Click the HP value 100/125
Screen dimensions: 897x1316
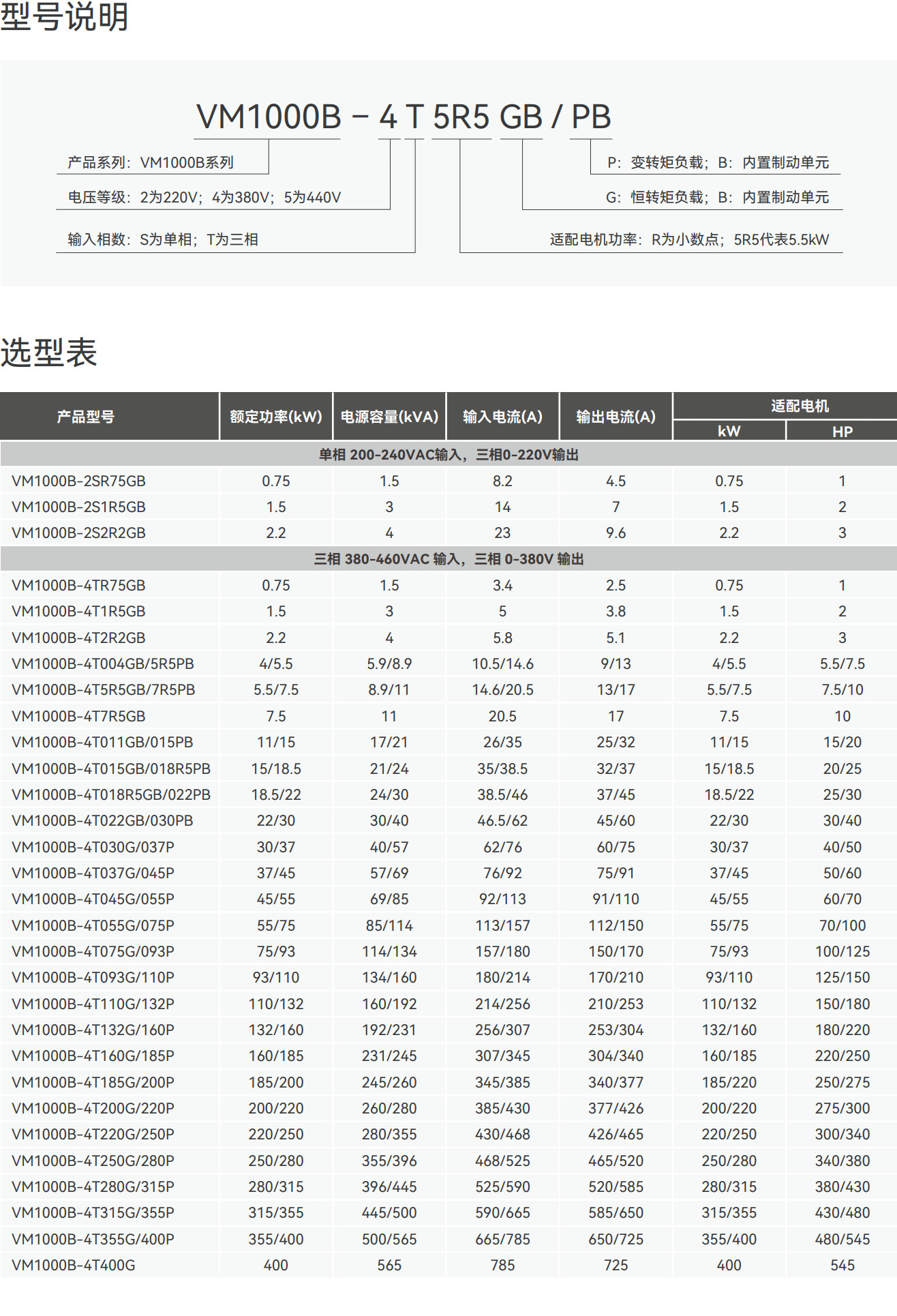tap(842, 951)
